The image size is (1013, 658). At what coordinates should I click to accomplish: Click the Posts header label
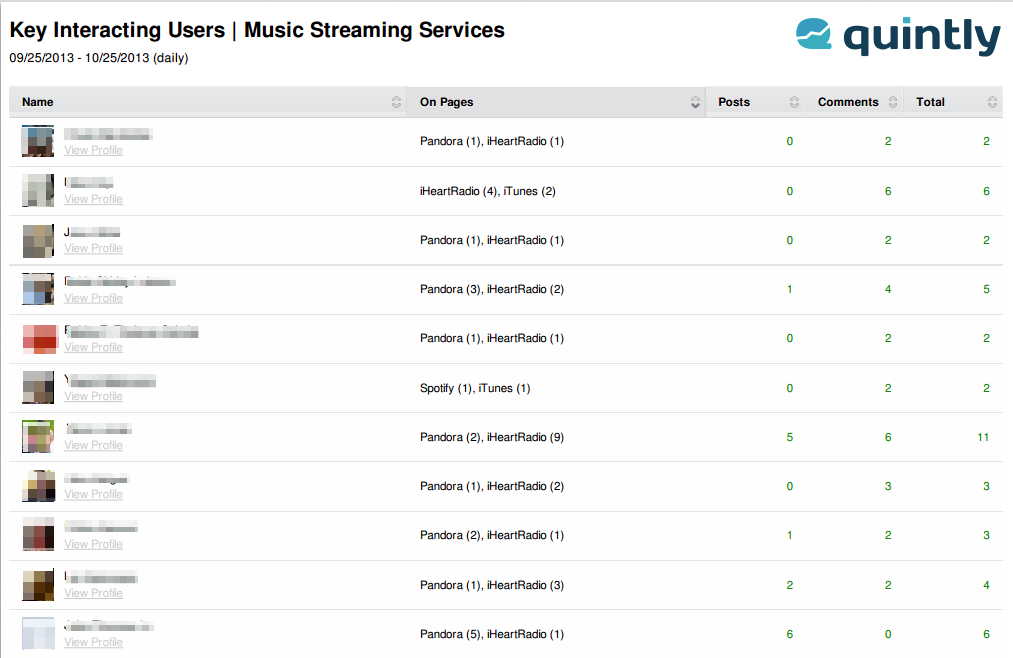[x=734, y=102]
